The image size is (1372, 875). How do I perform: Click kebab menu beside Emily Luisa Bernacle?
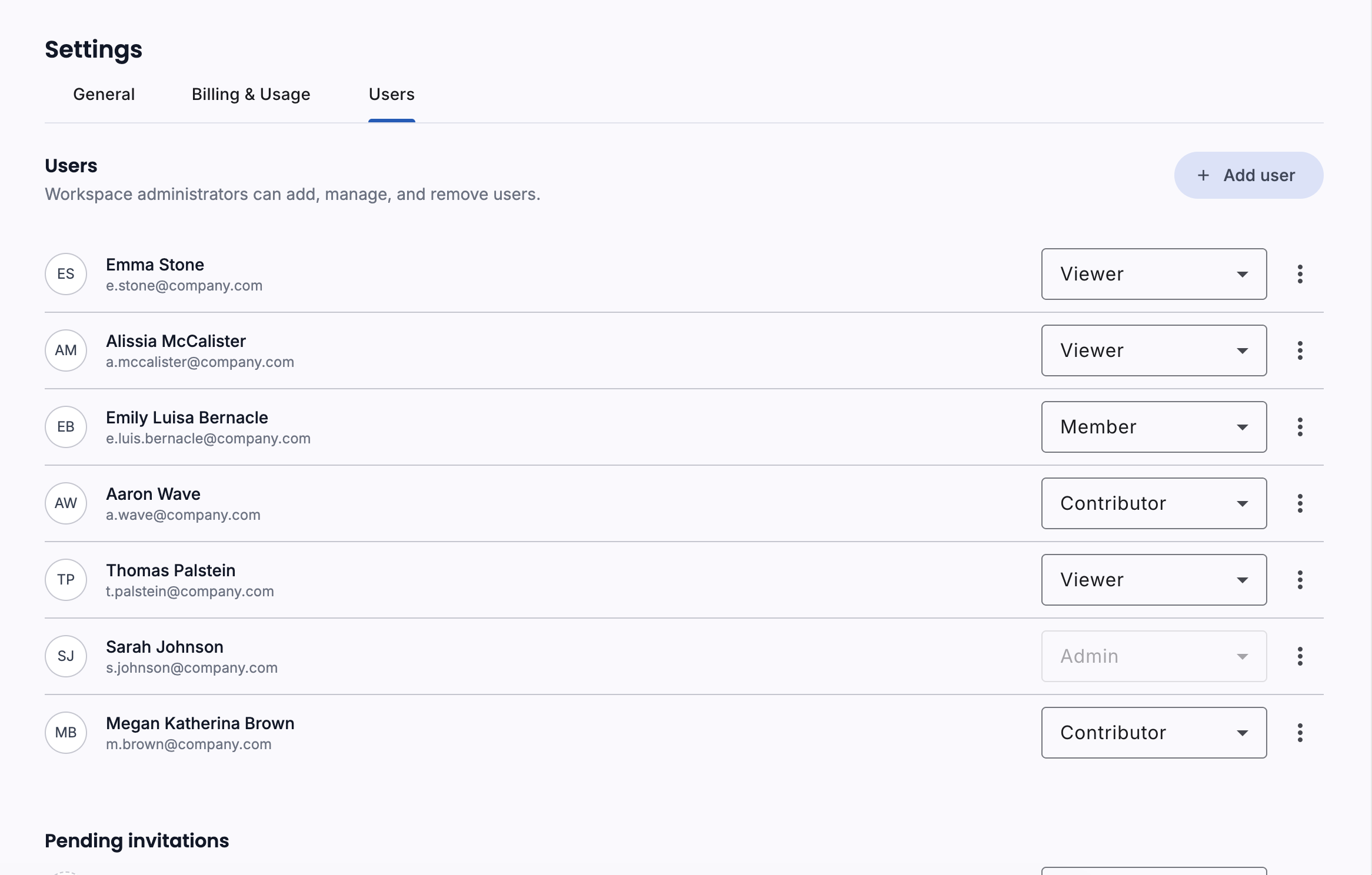pyautogui.click(x=1300, y=427)
